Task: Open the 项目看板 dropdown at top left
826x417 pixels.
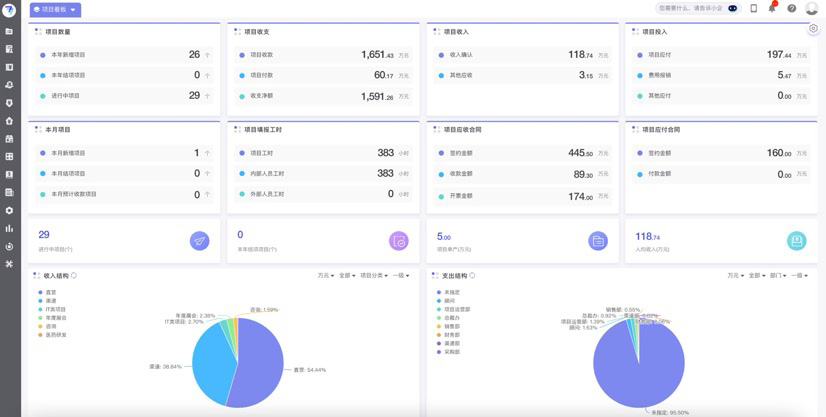Action: (55, 9)
